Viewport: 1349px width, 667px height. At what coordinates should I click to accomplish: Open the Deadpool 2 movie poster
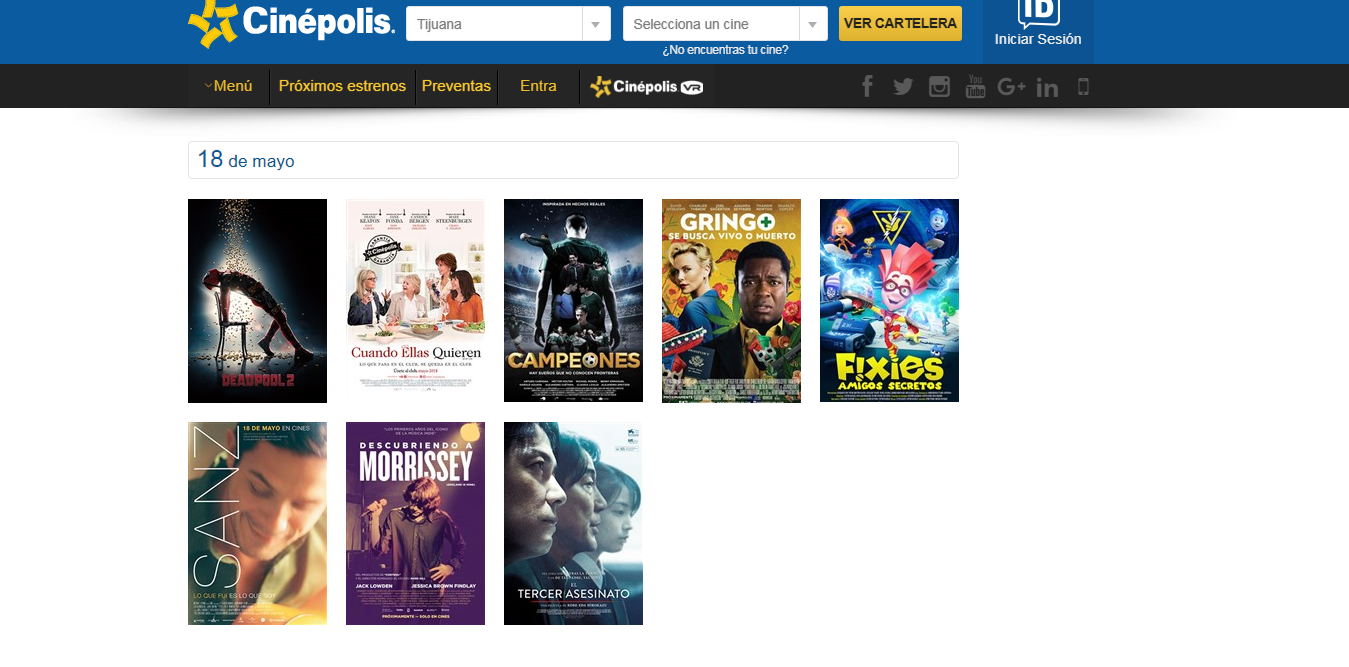coord(257,301)
